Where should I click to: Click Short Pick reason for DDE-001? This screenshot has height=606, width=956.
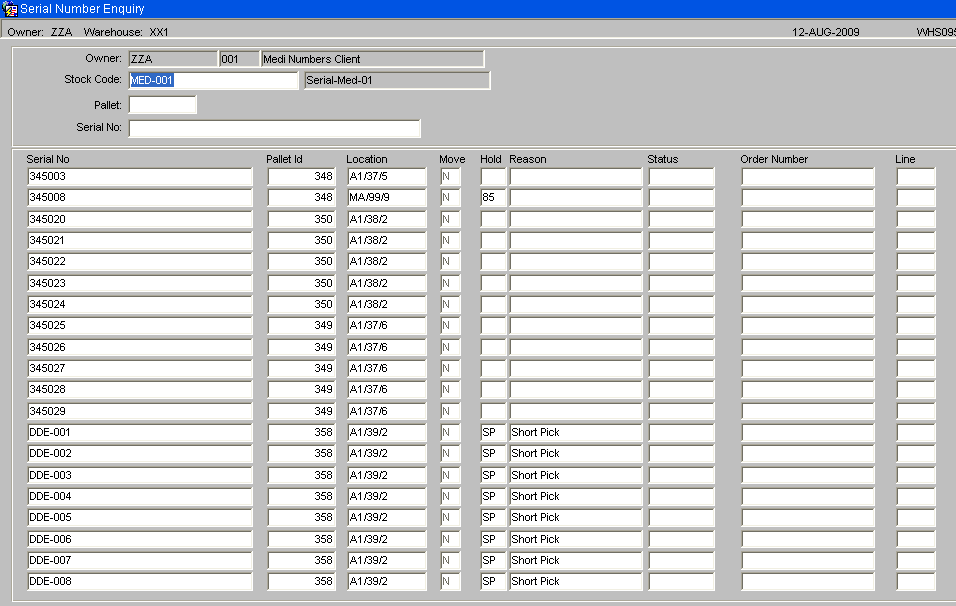(x=576, y=433)
